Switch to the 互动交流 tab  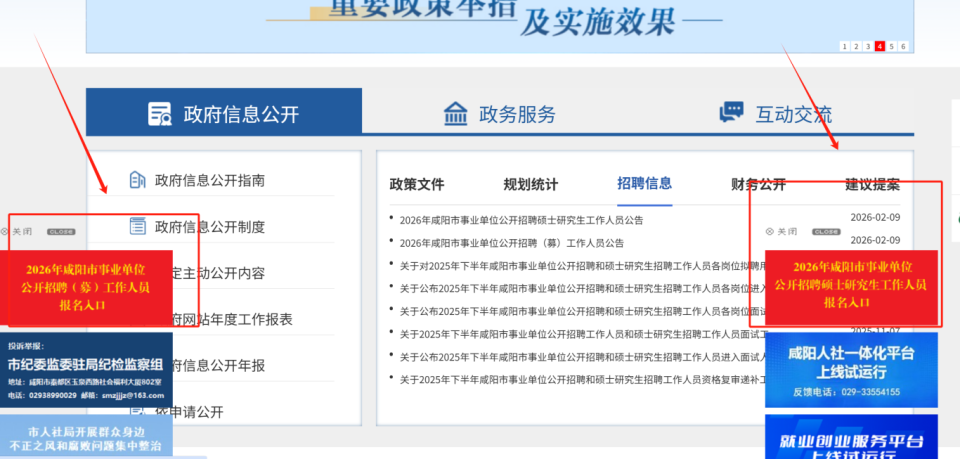776,114
